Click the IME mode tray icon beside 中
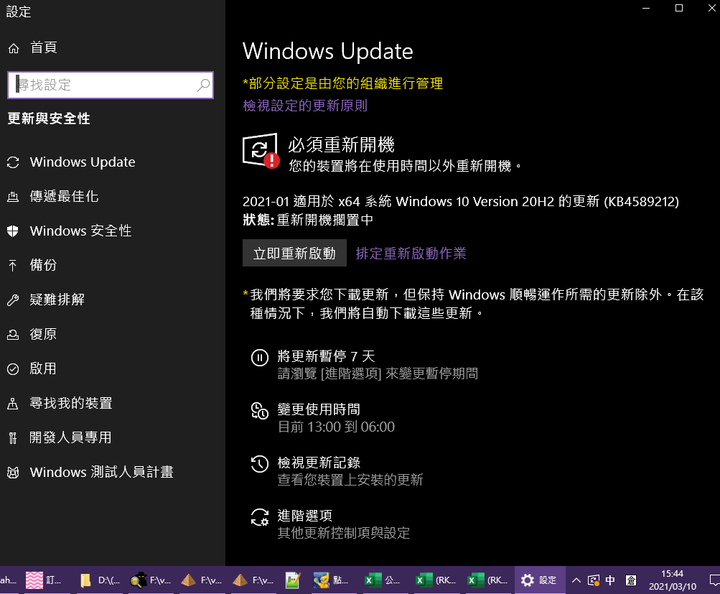Image resolution: width=720 pixels, height=594 pixels. 631,581
